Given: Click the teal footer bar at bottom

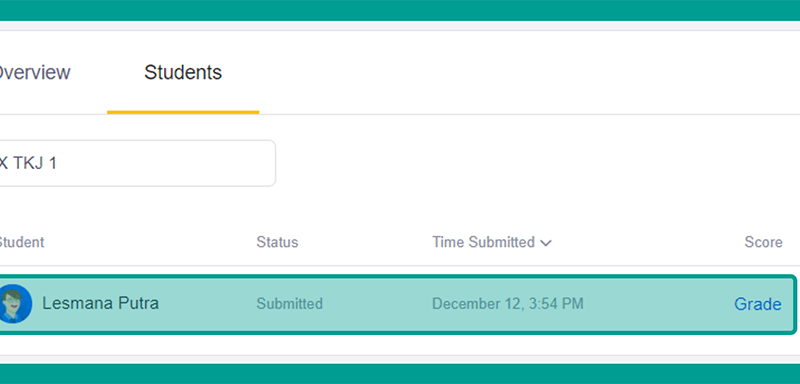Looking at the screenshot, I should pyautogui.click(x=400, y=374).
